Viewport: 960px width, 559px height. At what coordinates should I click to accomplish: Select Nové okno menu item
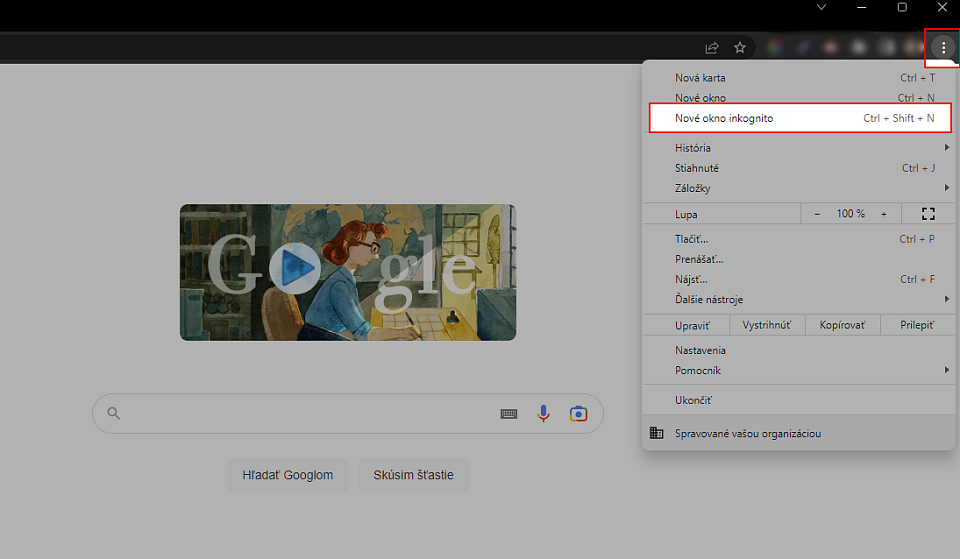click(798, 97)
